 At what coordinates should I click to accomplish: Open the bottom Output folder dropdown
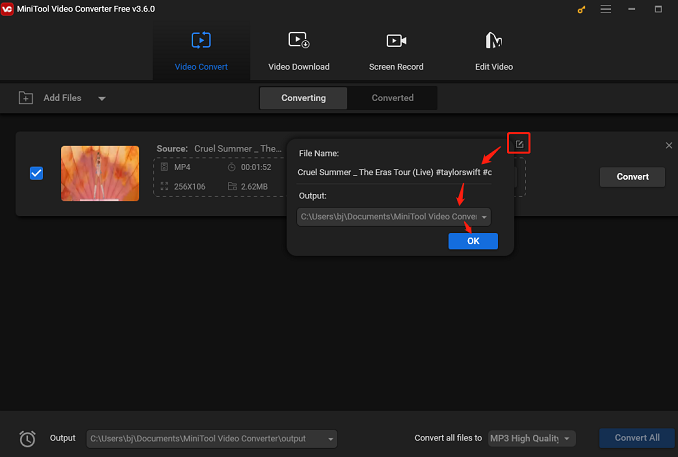pyautogui.click(x=212, y=438)
